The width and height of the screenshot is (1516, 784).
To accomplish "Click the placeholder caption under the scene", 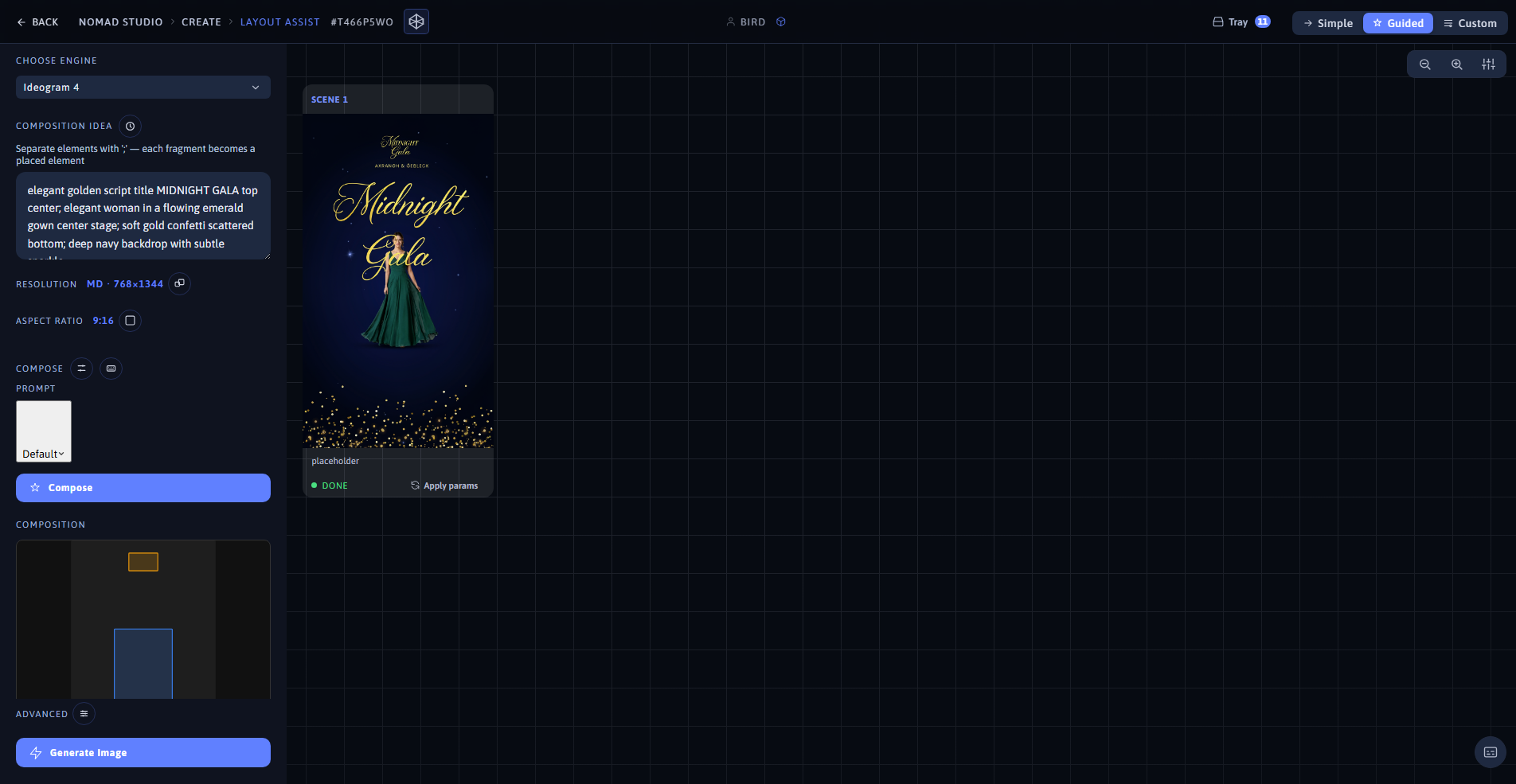I will pyautogui.click(x=335, y=461).
